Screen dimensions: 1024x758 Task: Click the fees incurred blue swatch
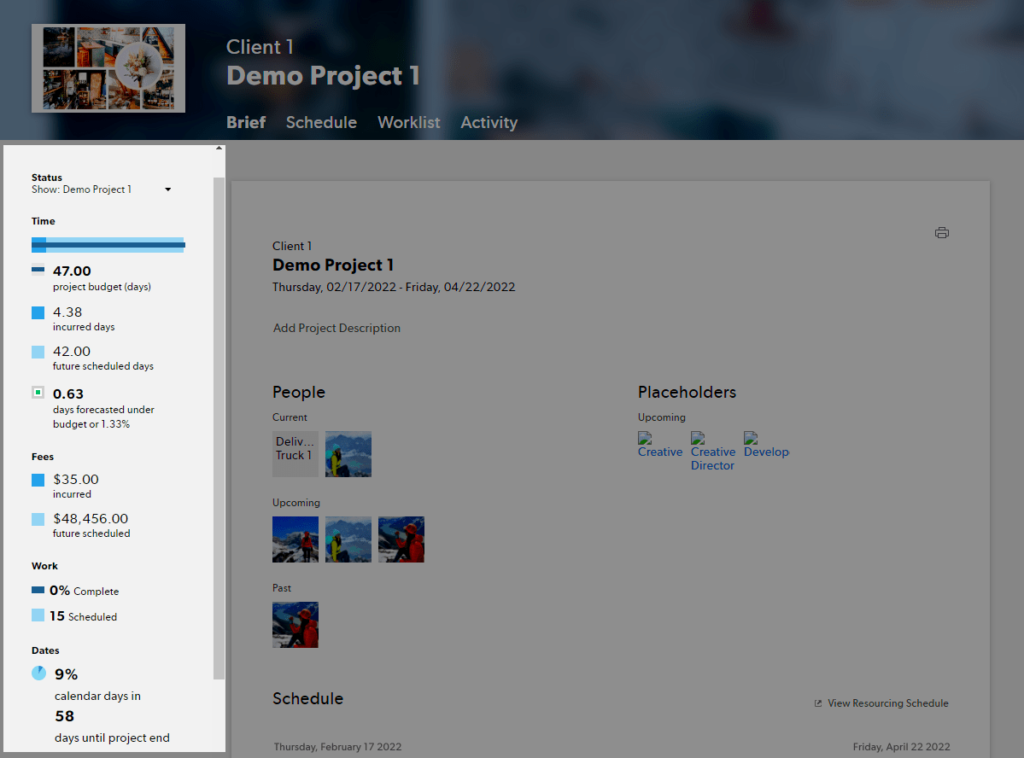38,480
